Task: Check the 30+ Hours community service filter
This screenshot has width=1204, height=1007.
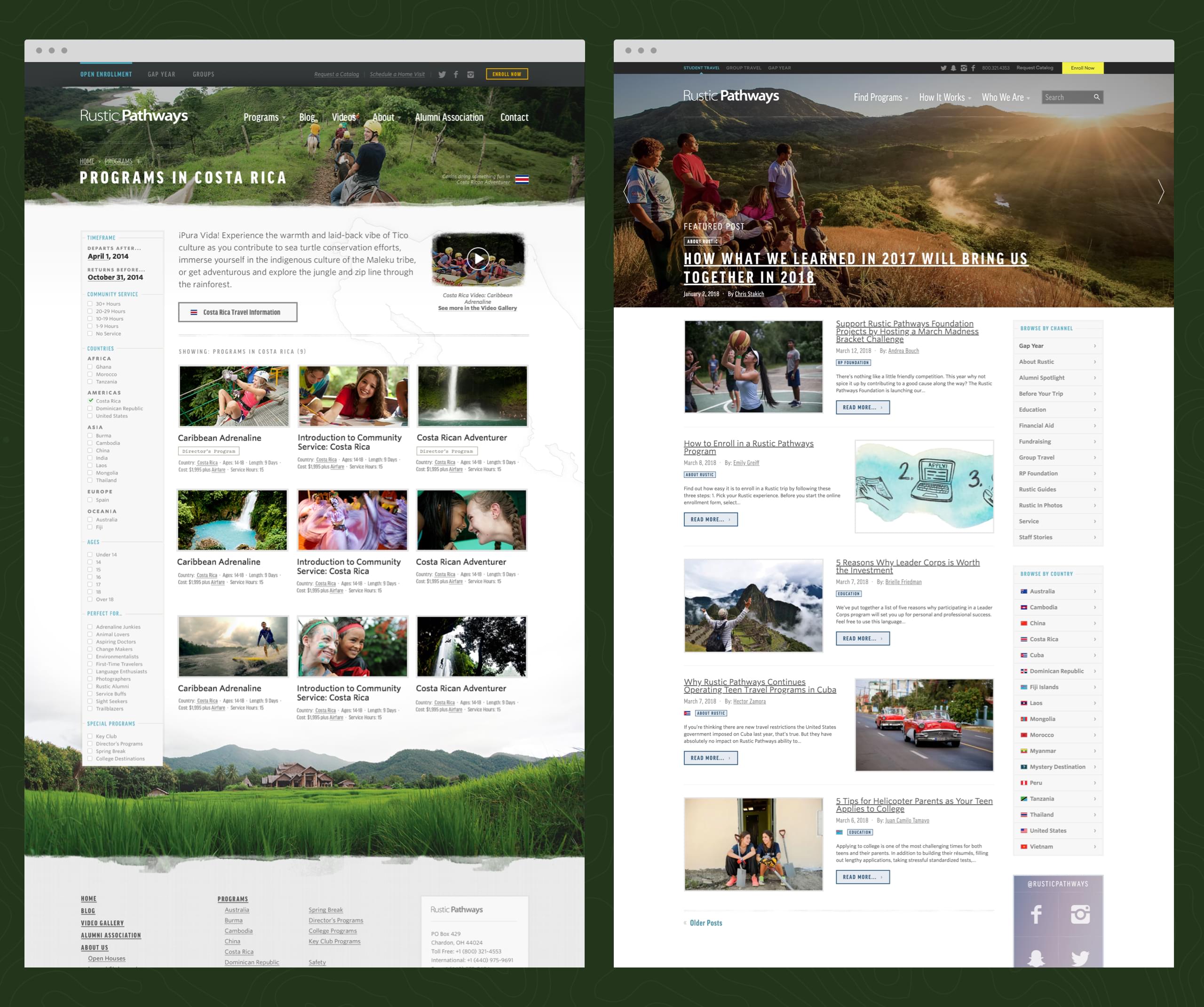Action: [x=90, y=304]
